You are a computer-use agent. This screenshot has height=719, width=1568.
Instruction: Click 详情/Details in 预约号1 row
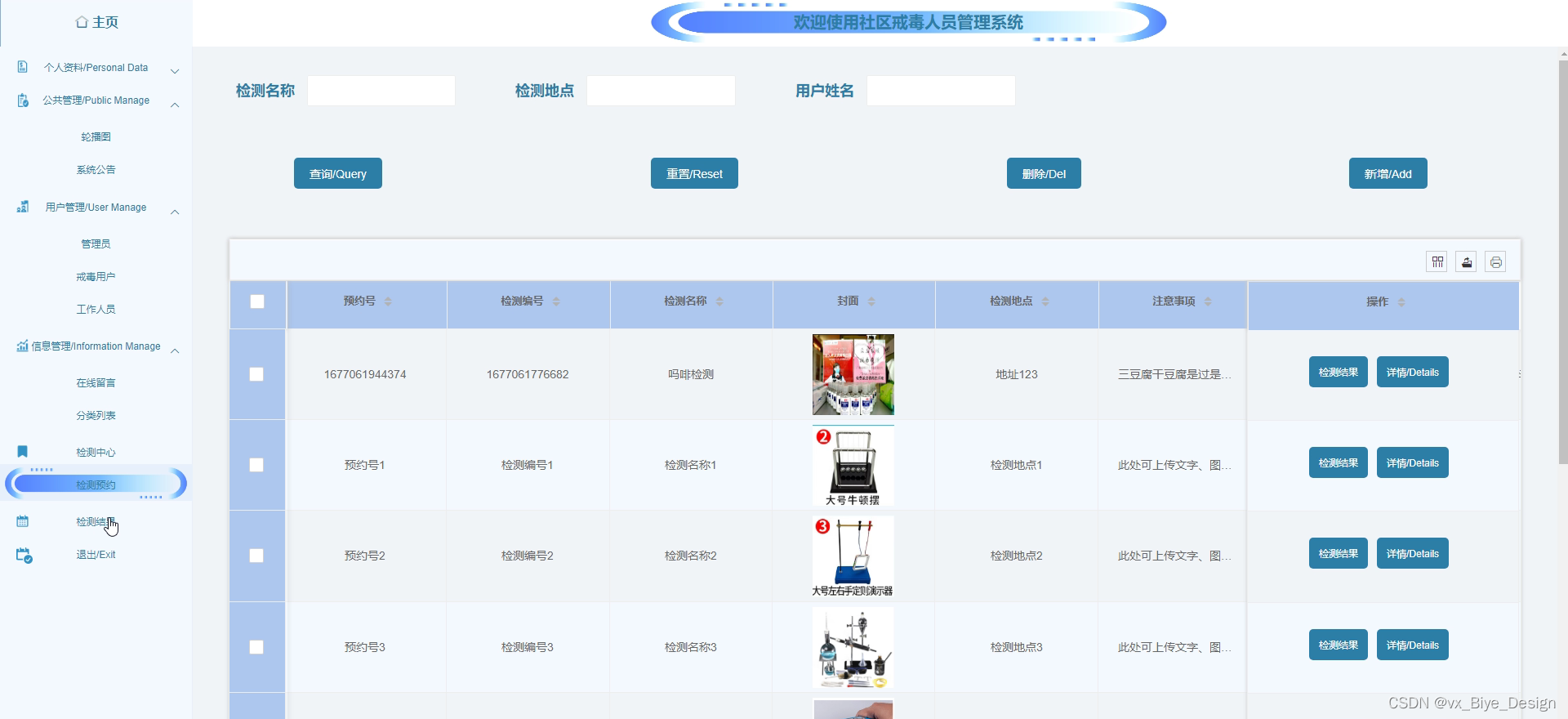click(x=1413, y=462)
